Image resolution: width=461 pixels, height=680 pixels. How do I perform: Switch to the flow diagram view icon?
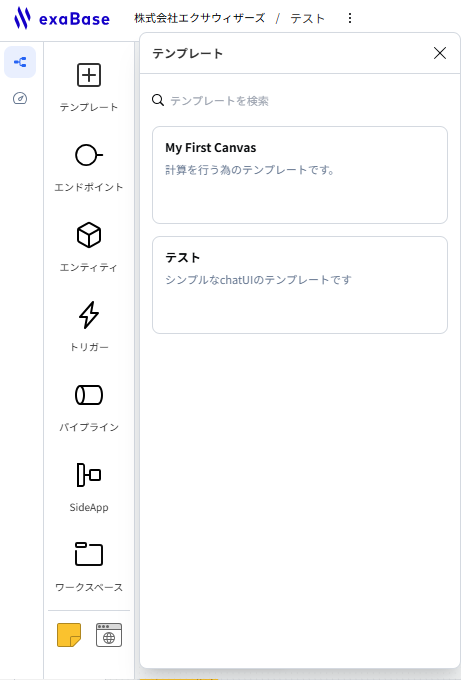pyautogui.click(x=20, y=62)
